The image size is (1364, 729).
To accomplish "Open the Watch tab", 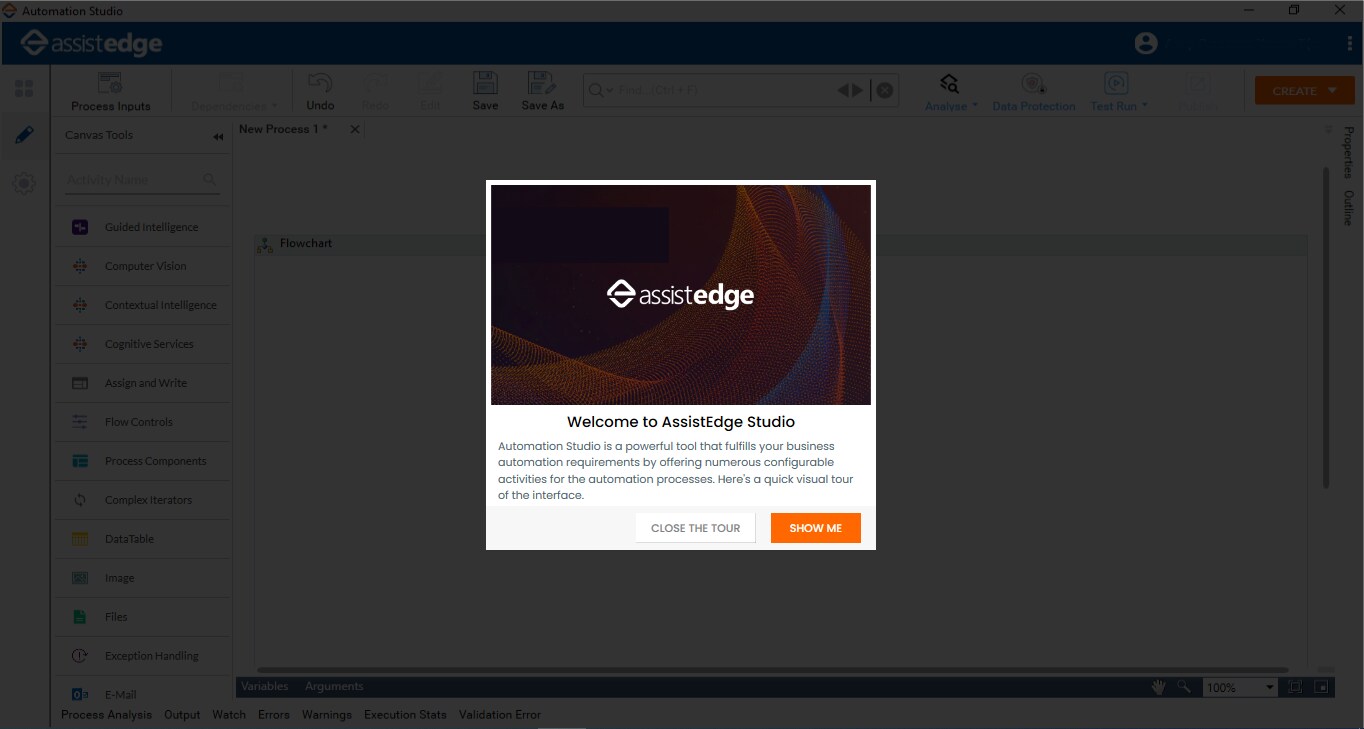I will (229, 715).
